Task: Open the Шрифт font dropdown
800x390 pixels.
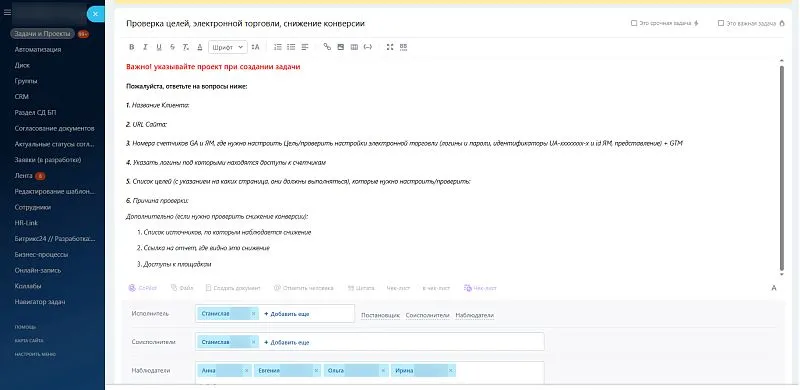Action: click(x=228, y=47)
